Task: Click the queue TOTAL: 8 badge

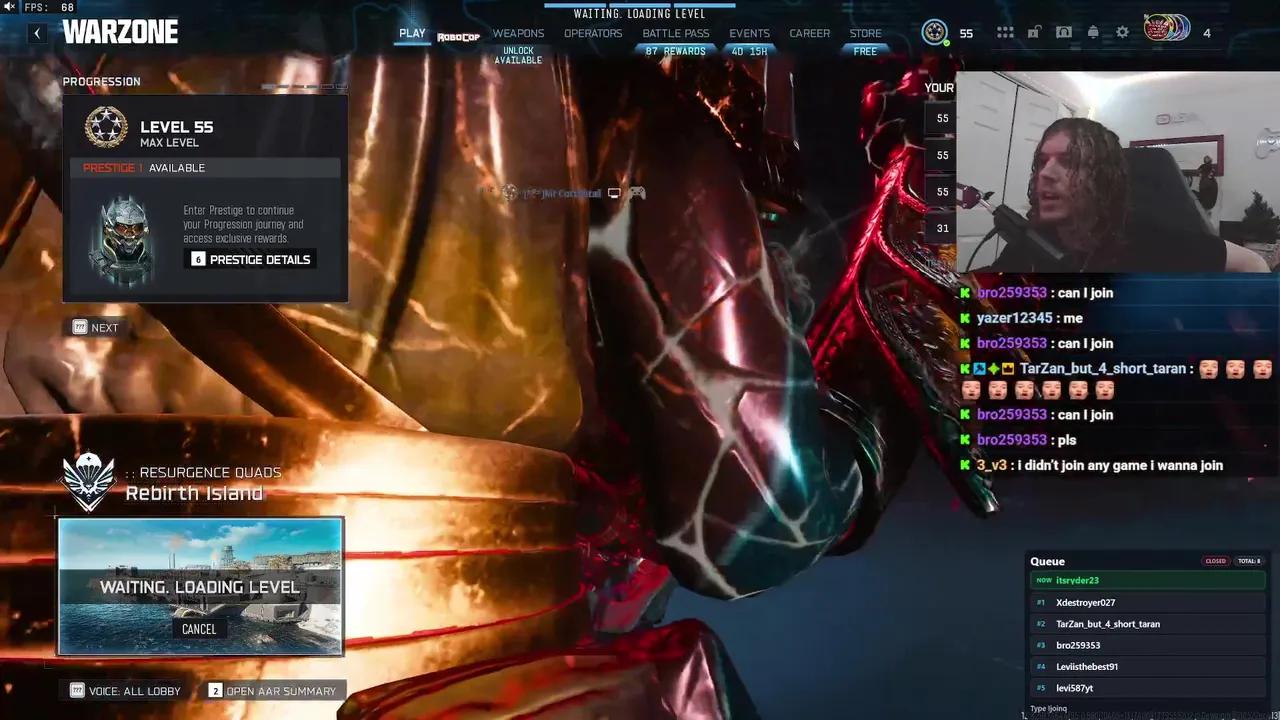Action: pos(1248,561)
